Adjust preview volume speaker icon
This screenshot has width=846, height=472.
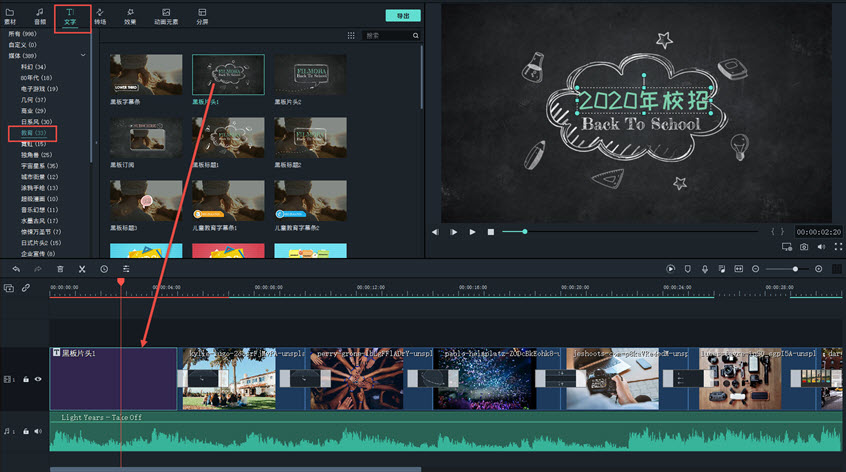point(821,247)
